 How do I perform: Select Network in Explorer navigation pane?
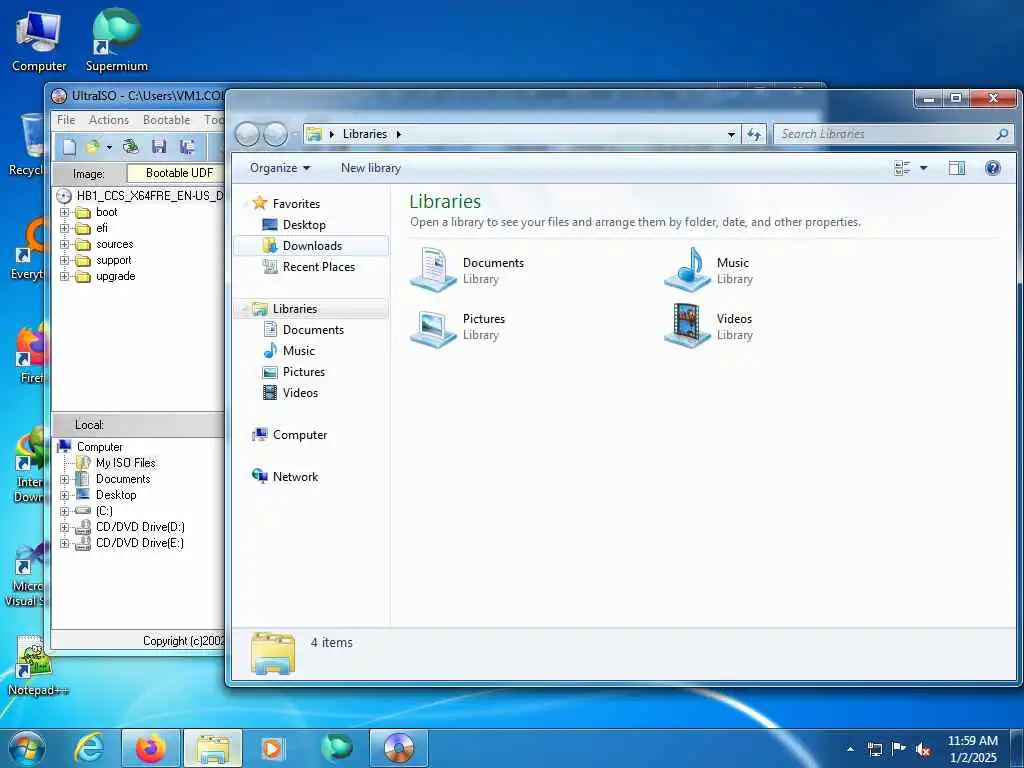(295, 477)
